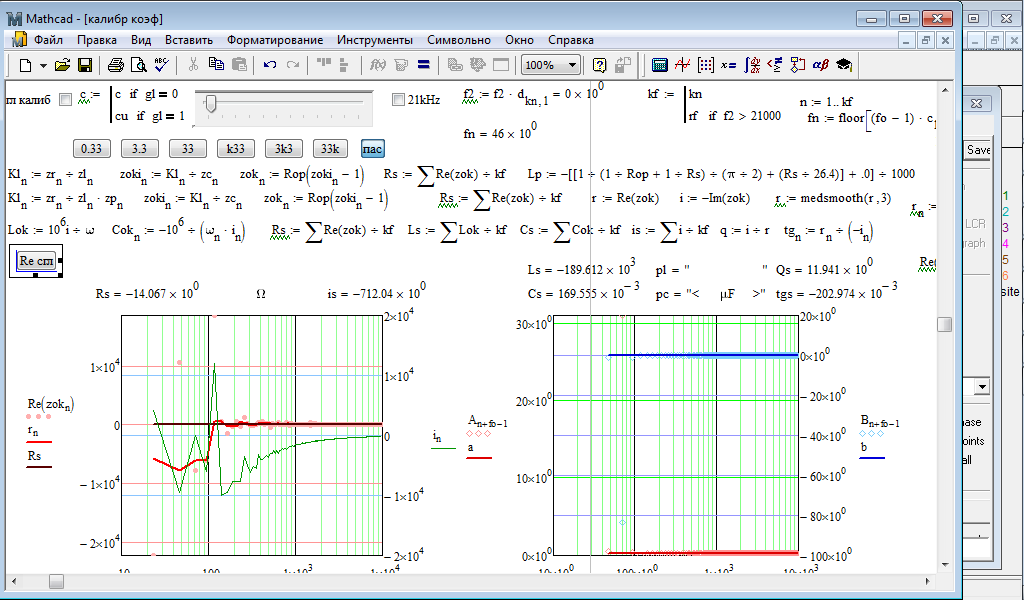Image resolution: width=1024 pixels, height=600 pixels.
Task: Open the Символьно menu
Action: tap(458, 40)
